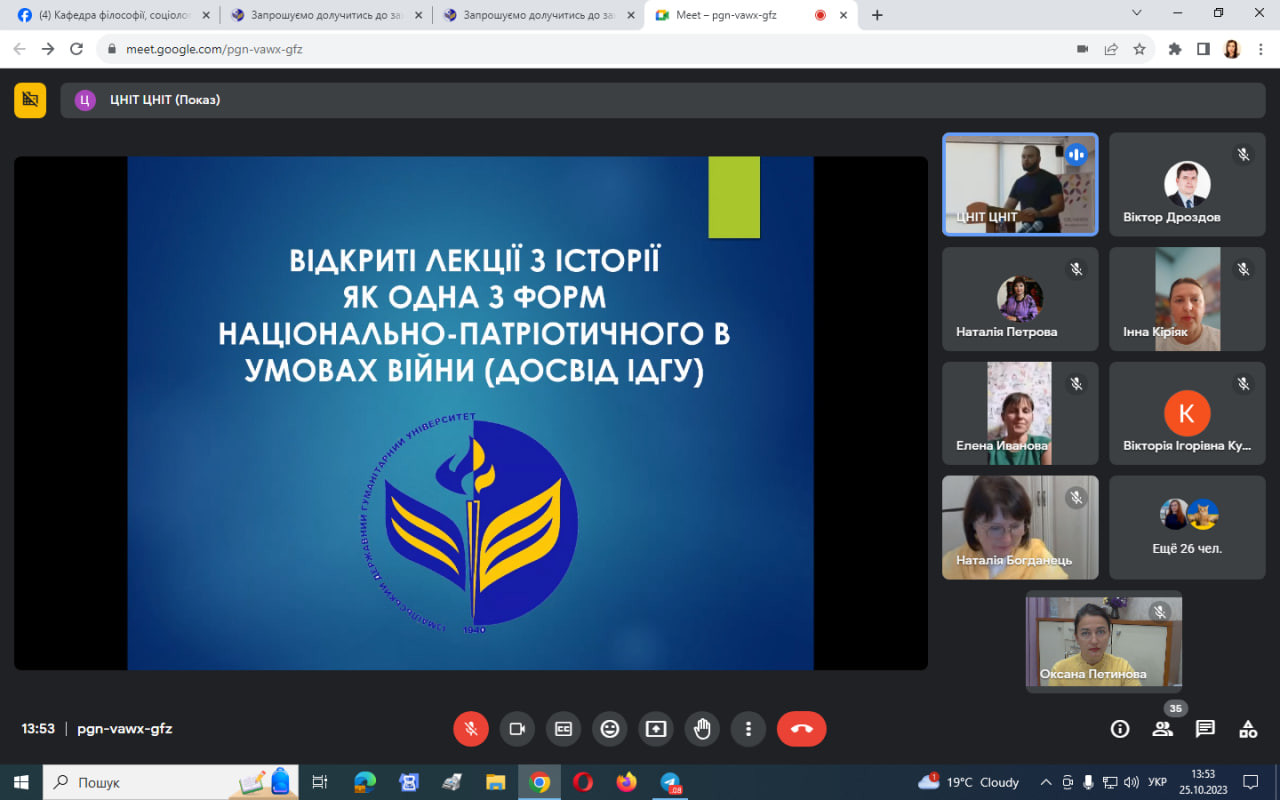
Task: Select the Вікторія Ігорівна tile with K avatar
Action: click(x=1187, y=413)
